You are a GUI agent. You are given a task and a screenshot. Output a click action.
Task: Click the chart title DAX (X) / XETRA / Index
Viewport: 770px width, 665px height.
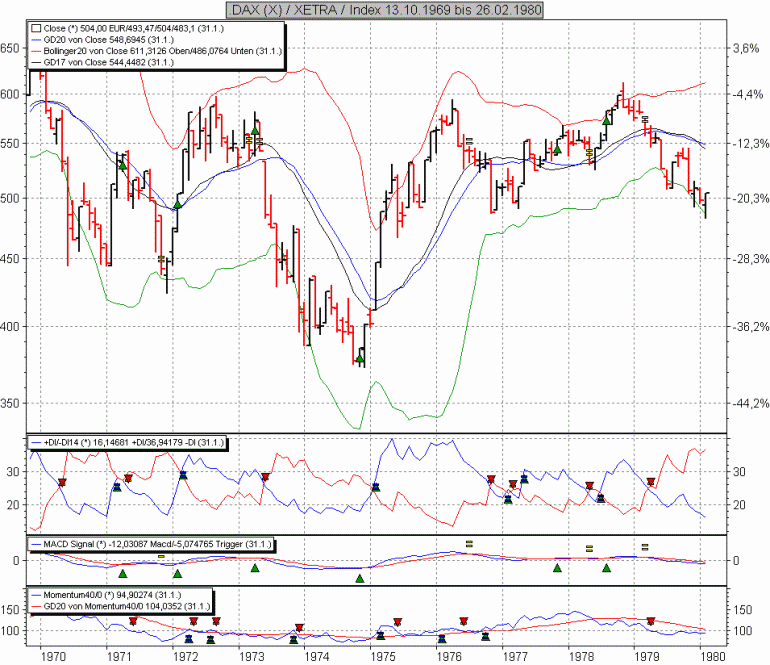[385, 10]
